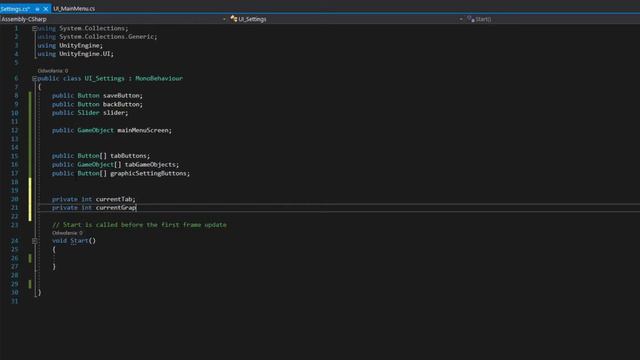The width and height of the screenshot is (640, 360).
Task: Place cursor in 'currentGrap' on line 21
Action: (x=116, y=208)
